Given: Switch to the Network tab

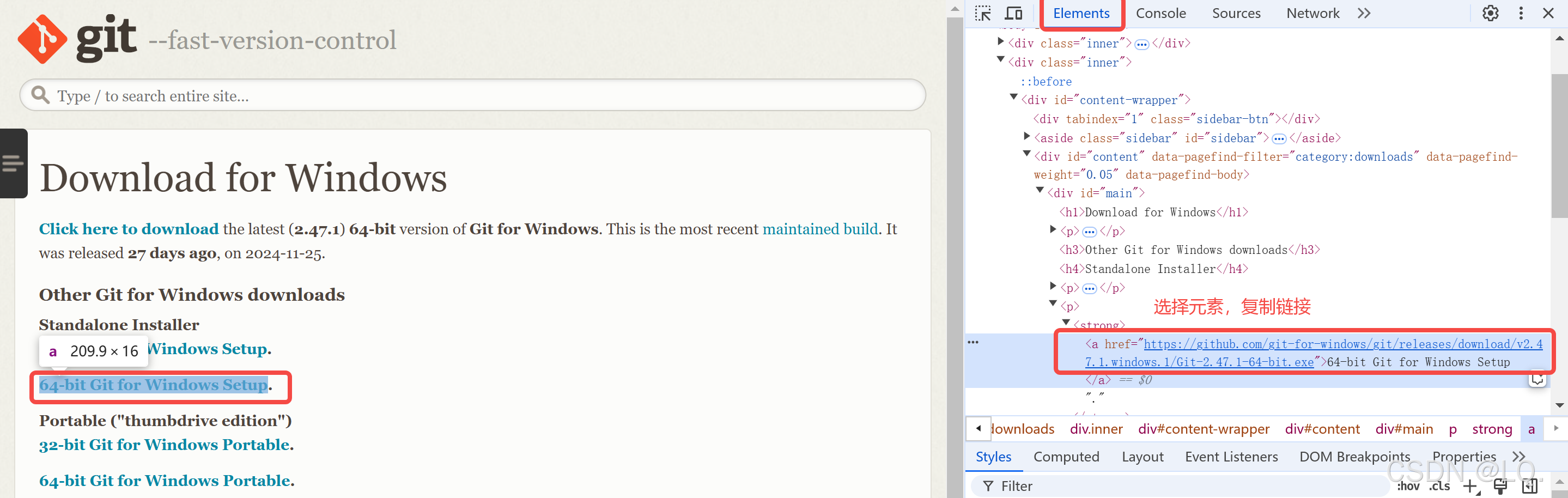Looking at the screenshot, I should click(x=1312, y=14).
